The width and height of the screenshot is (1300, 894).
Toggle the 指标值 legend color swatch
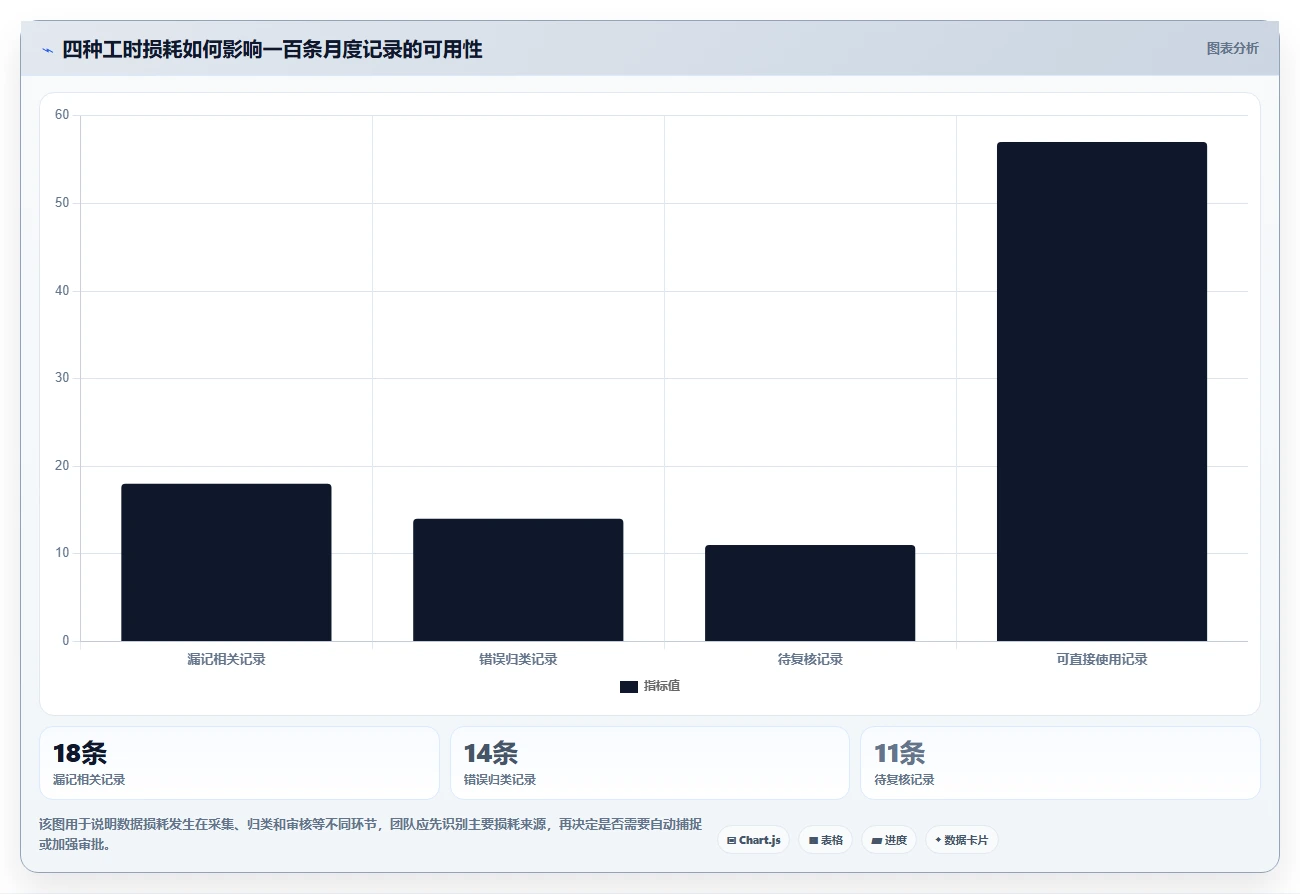pyautogui.click(x=629, y=686)
